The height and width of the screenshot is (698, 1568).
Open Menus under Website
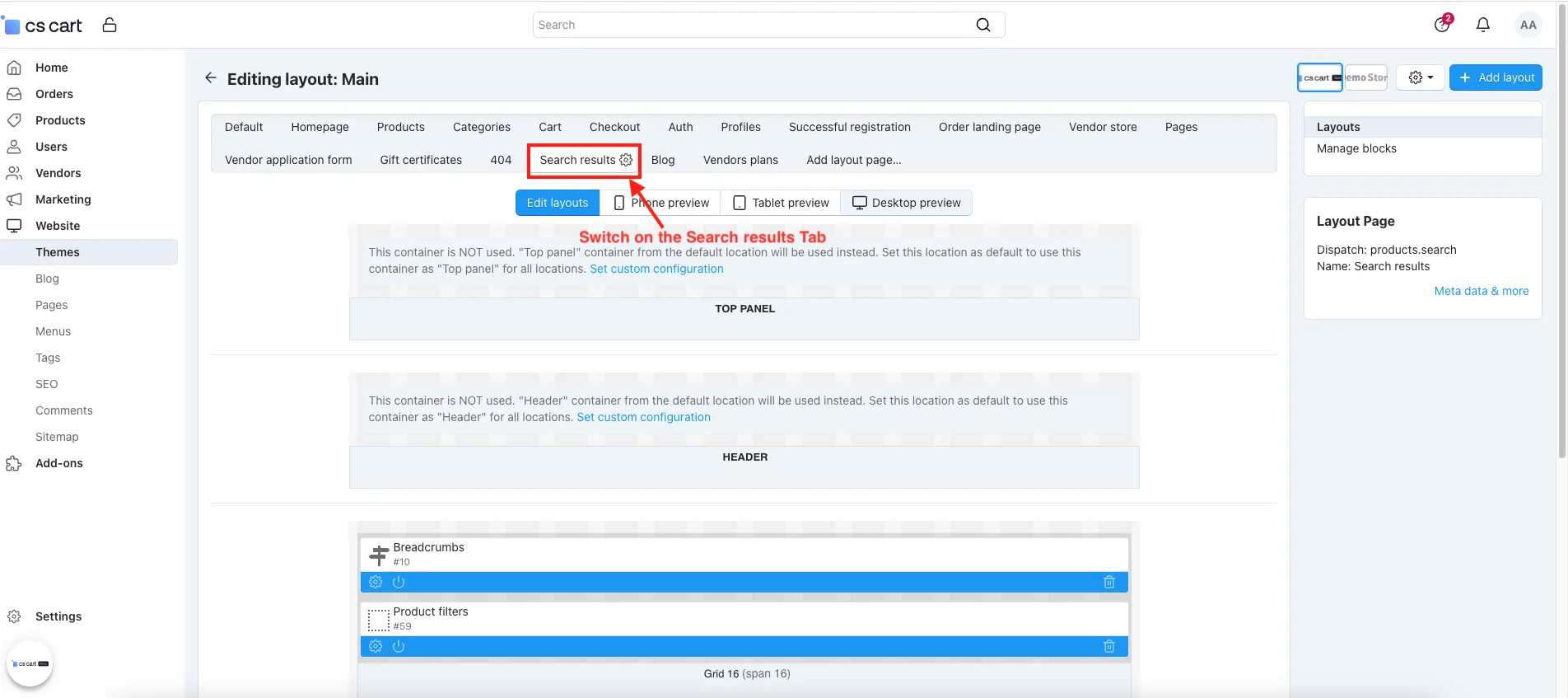(53, 331)
